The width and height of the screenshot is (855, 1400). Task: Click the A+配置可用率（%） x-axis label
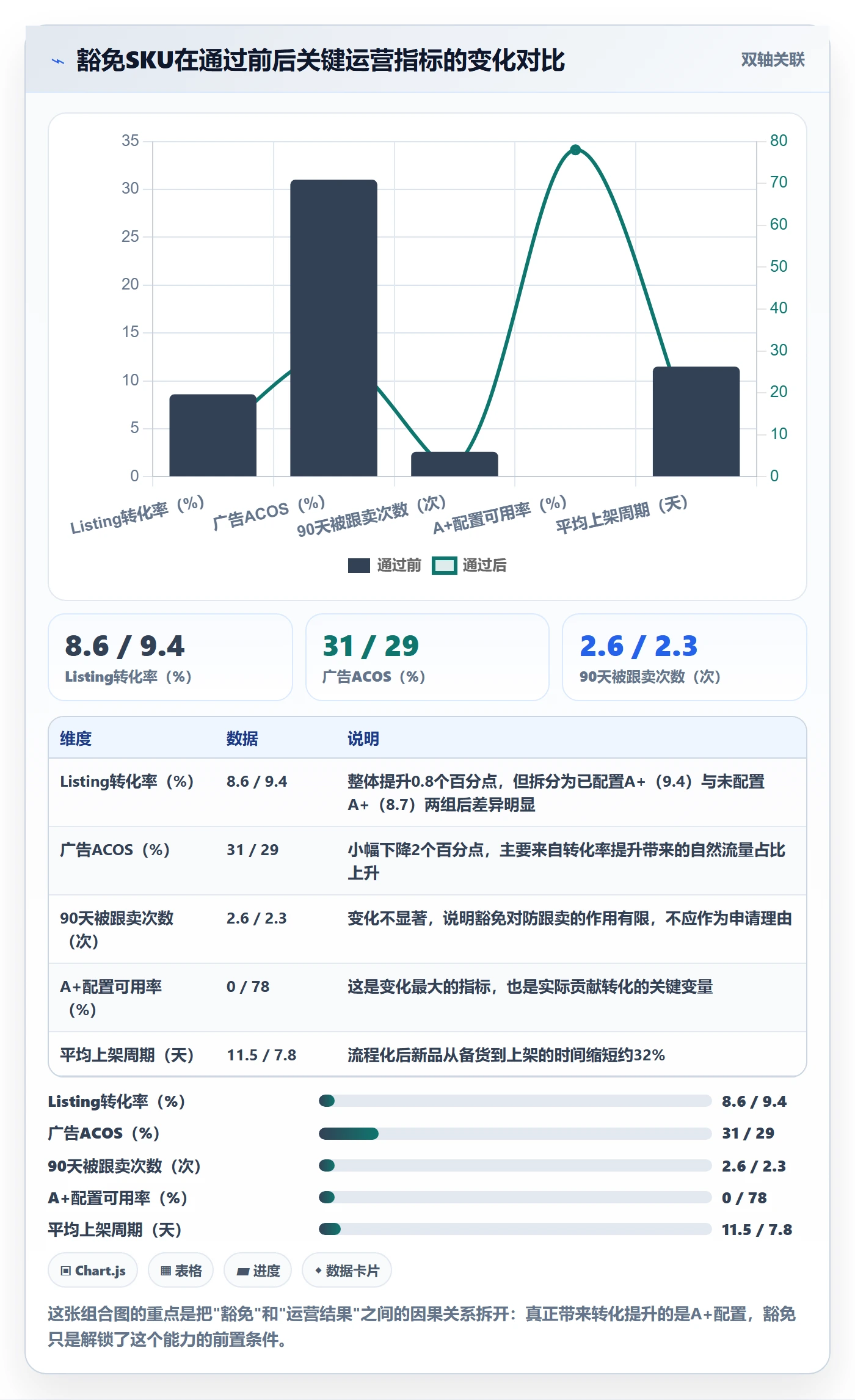click(x=501, y=515)
